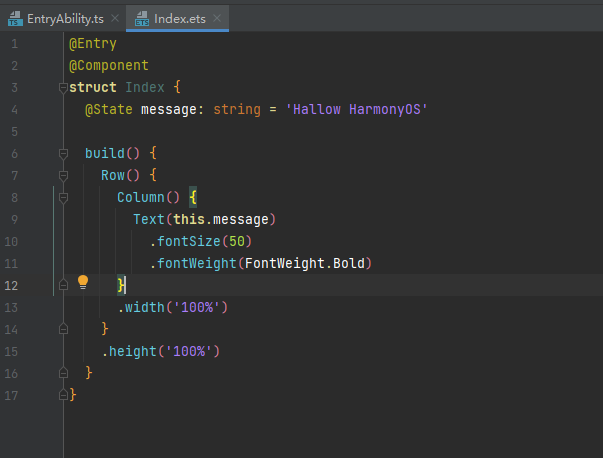Click the TS file icon on EntryAbility.ts tab
Image resolution: width=603 pixels, height=458 pixels.
pos(15,18)
